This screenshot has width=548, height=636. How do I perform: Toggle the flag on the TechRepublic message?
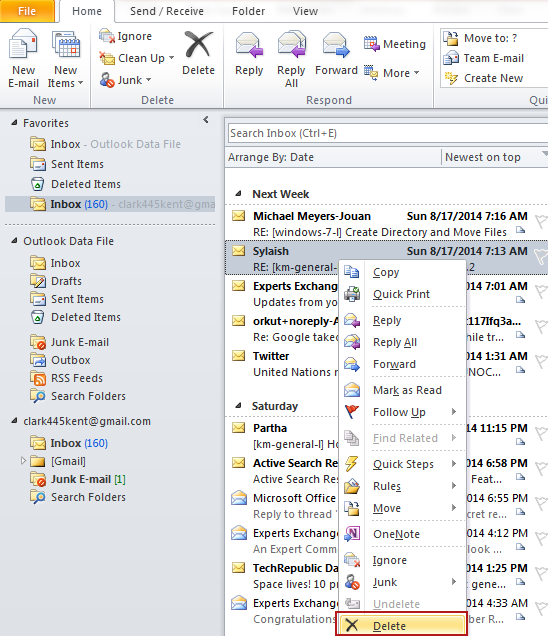541,573
